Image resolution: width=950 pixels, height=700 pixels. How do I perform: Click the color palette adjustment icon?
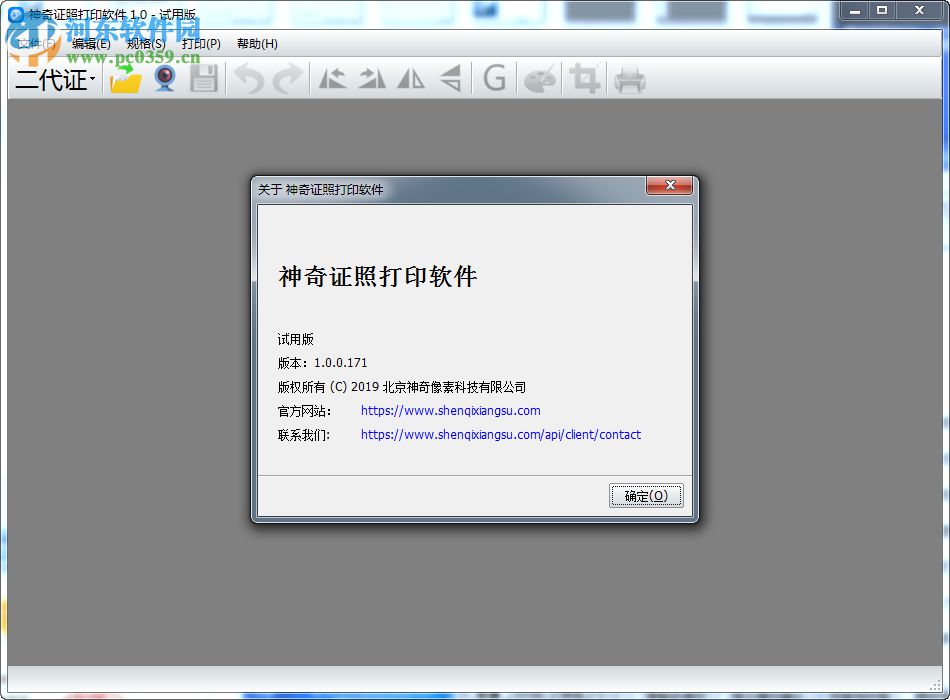(540, 78)
